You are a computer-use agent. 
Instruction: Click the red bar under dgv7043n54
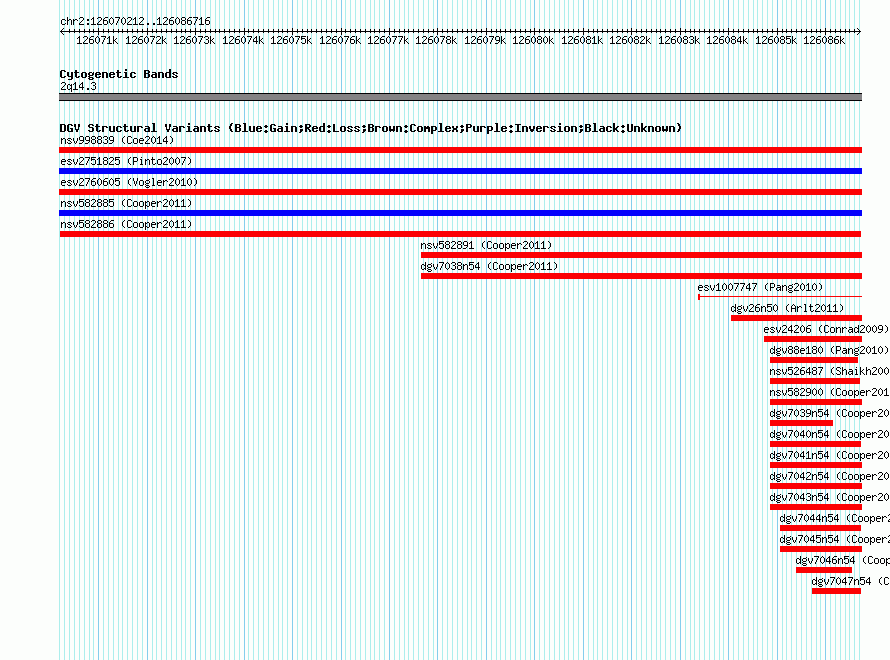(816, 507)
